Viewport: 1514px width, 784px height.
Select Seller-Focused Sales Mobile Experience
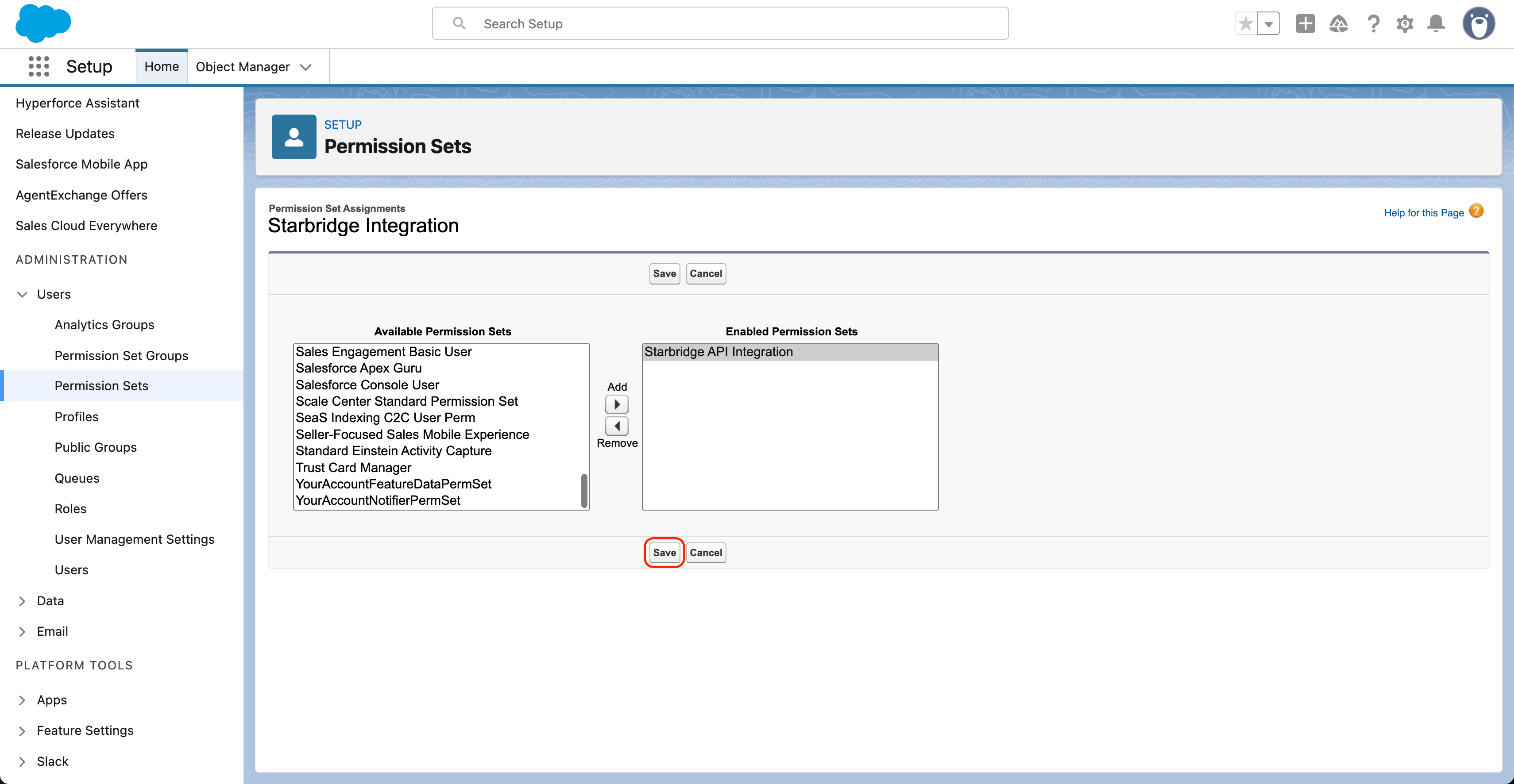[x=437, y=434]
